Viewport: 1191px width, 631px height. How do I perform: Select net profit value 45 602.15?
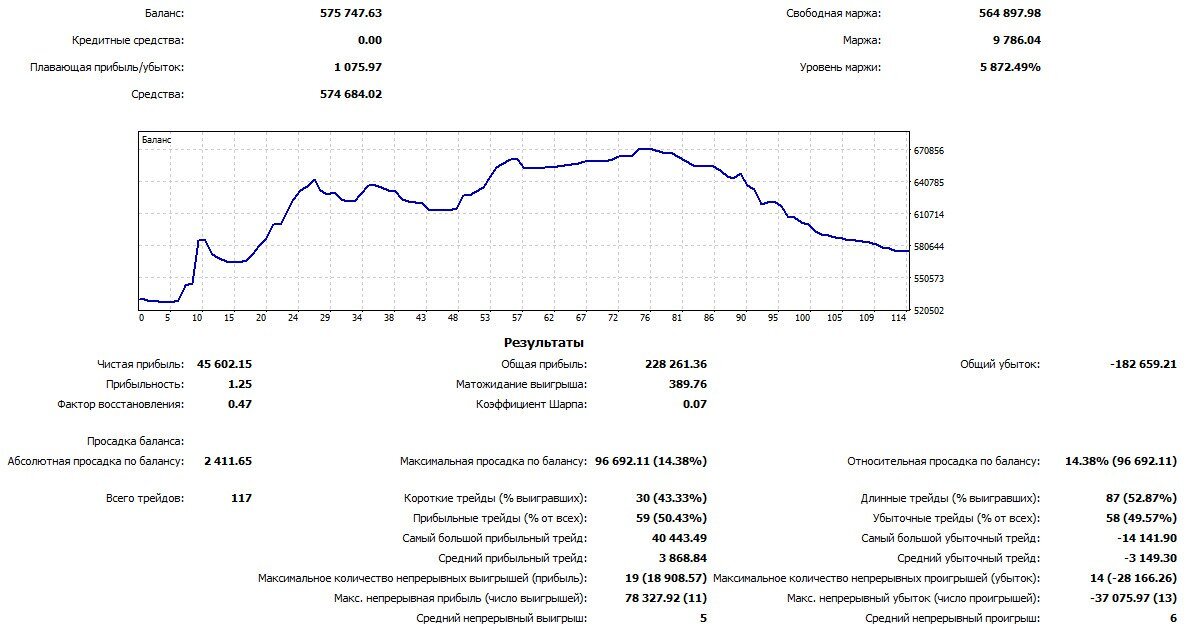coord(224,364)
